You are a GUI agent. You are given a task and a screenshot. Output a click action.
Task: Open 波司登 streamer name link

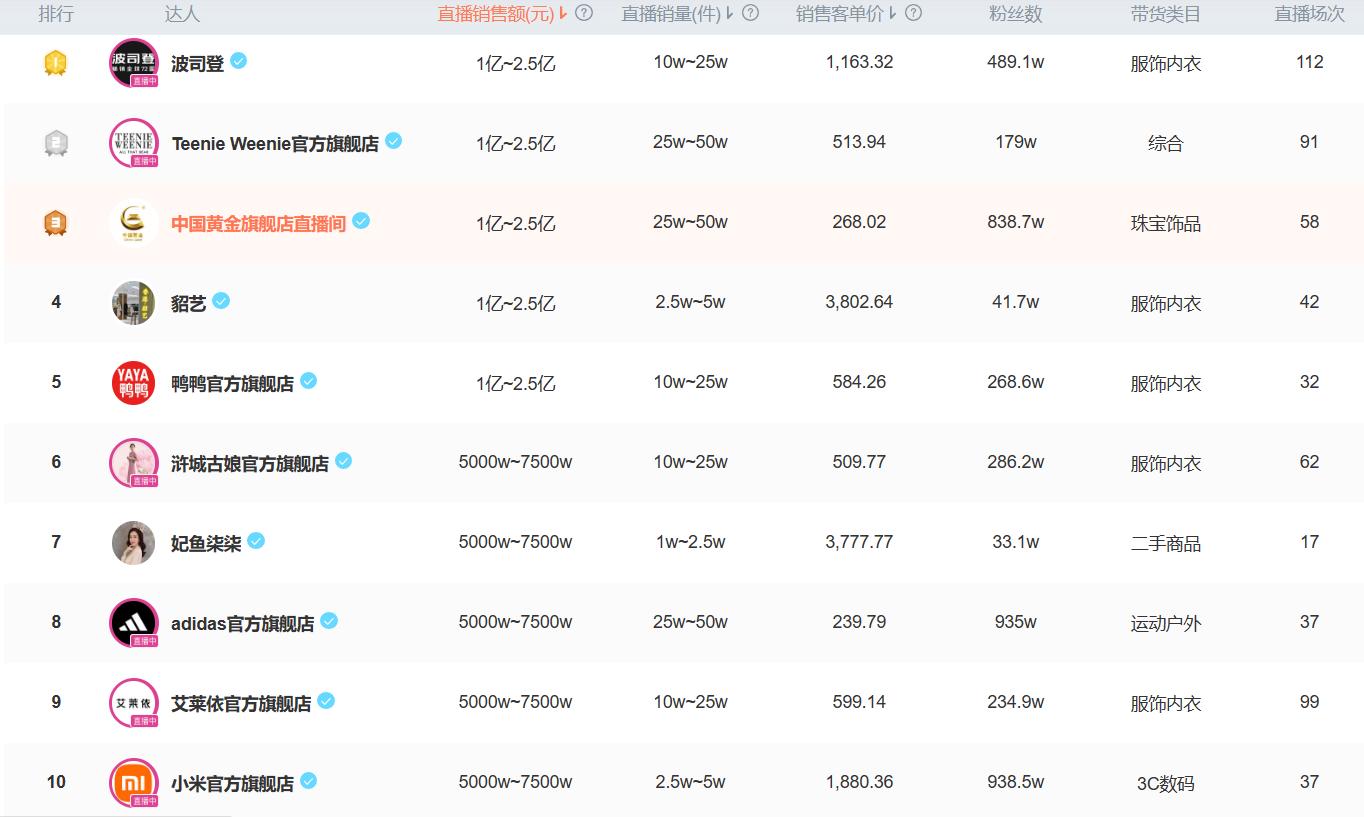click(x=197, y=63)
